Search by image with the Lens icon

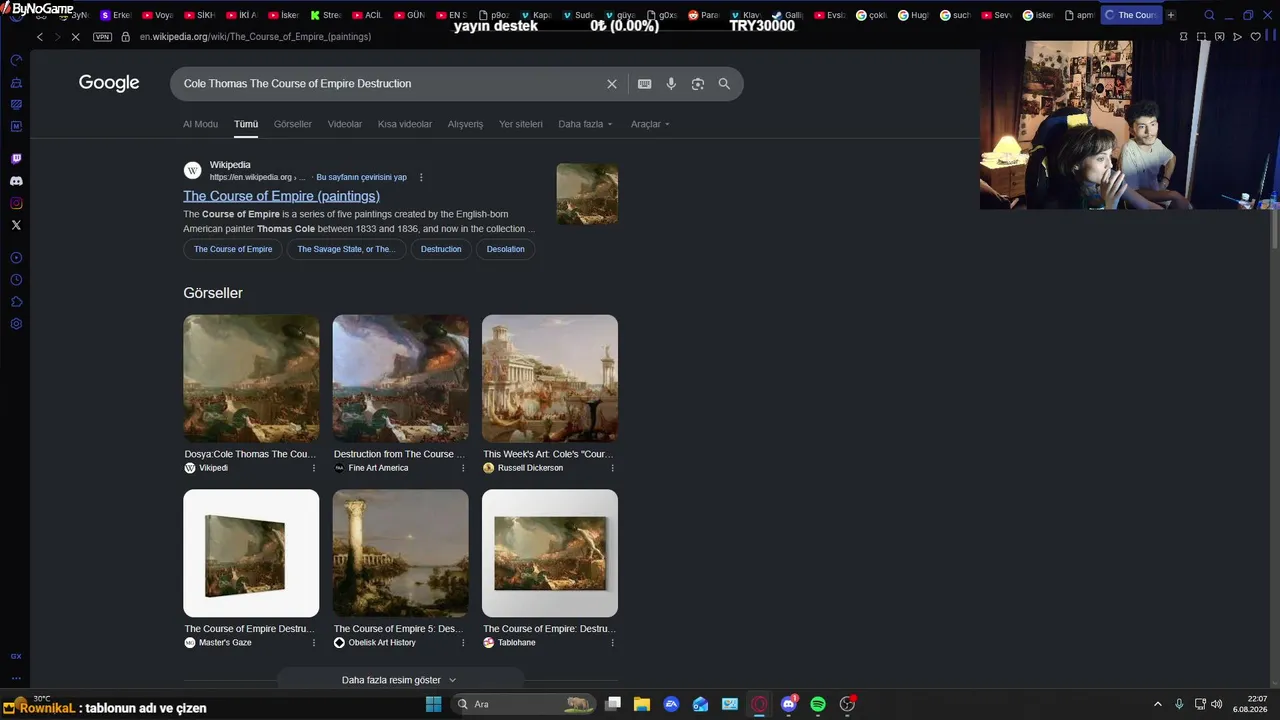click(698, 84)
